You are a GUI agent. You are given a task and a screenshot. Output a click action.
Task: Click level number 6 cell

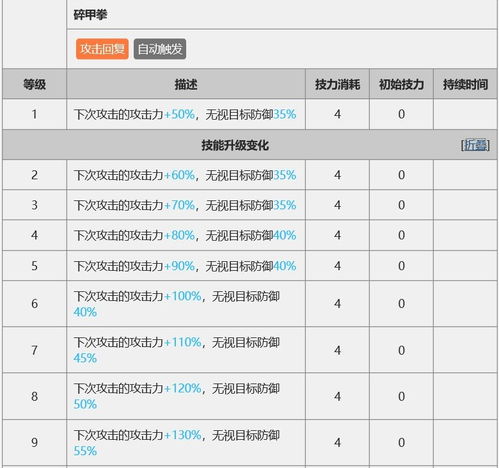tap(34, 304)
